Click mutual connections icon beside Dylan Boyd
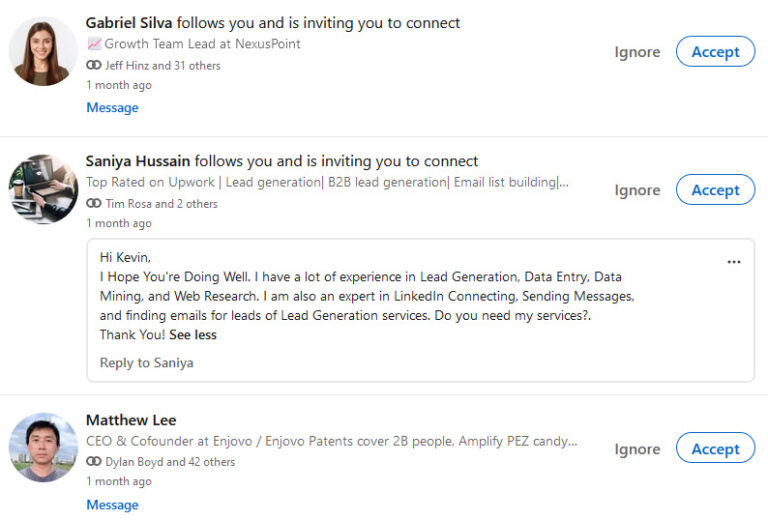Image resolution: width=768 pixels, height=520 pixels. [x=94, y=462]
